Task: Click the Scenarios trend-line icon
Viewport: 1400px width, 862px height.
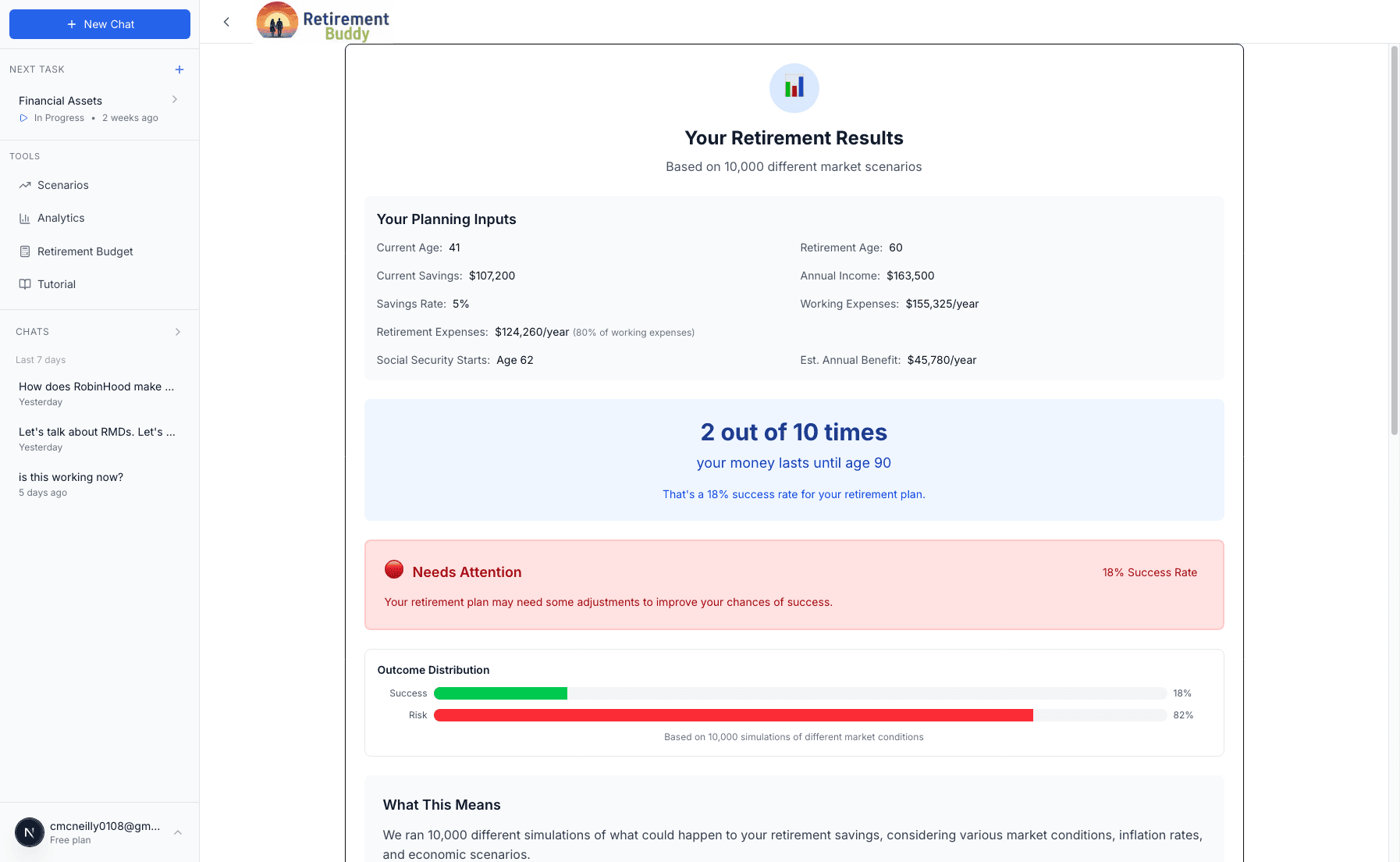Action: [25, 185]
